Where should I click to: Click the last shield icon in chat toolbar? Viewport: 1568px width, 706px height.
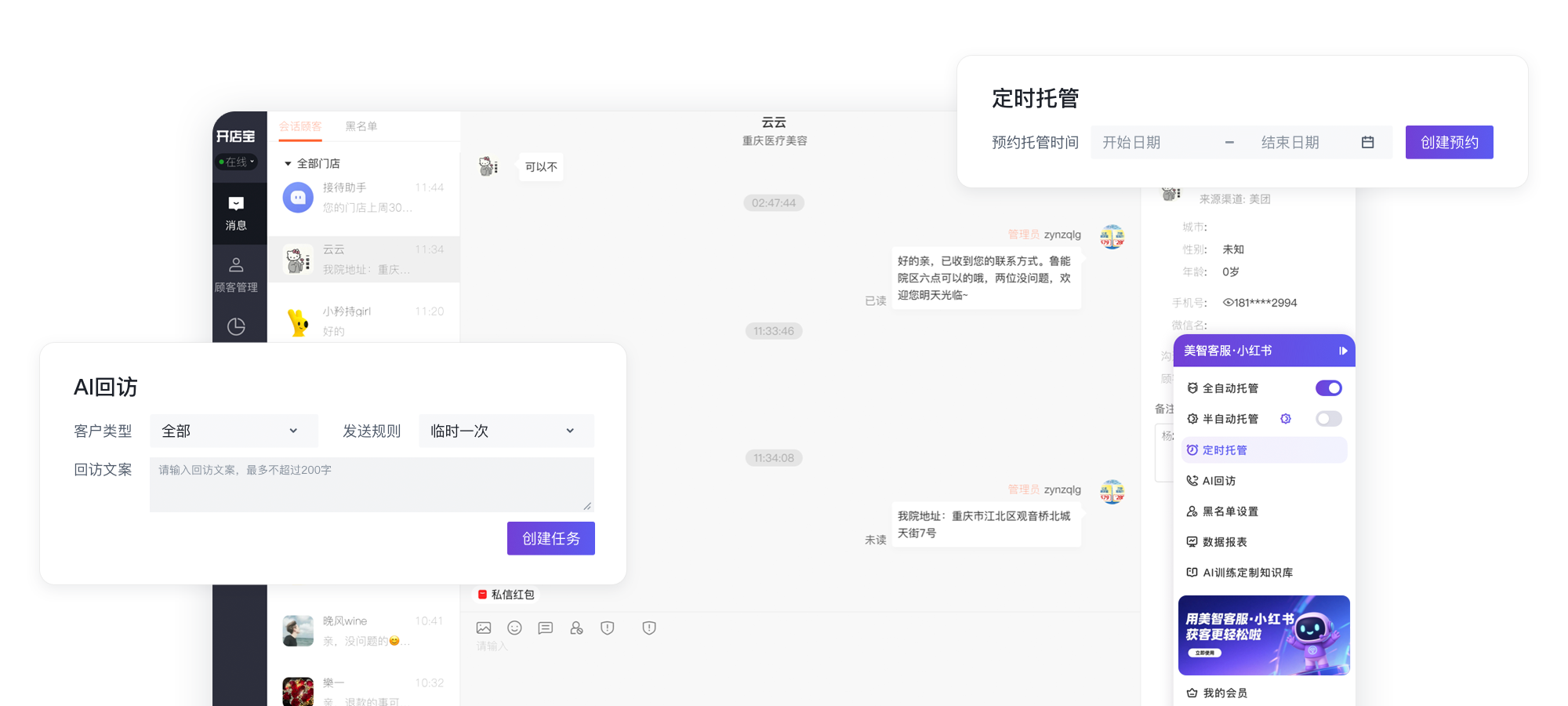(649, 628)
